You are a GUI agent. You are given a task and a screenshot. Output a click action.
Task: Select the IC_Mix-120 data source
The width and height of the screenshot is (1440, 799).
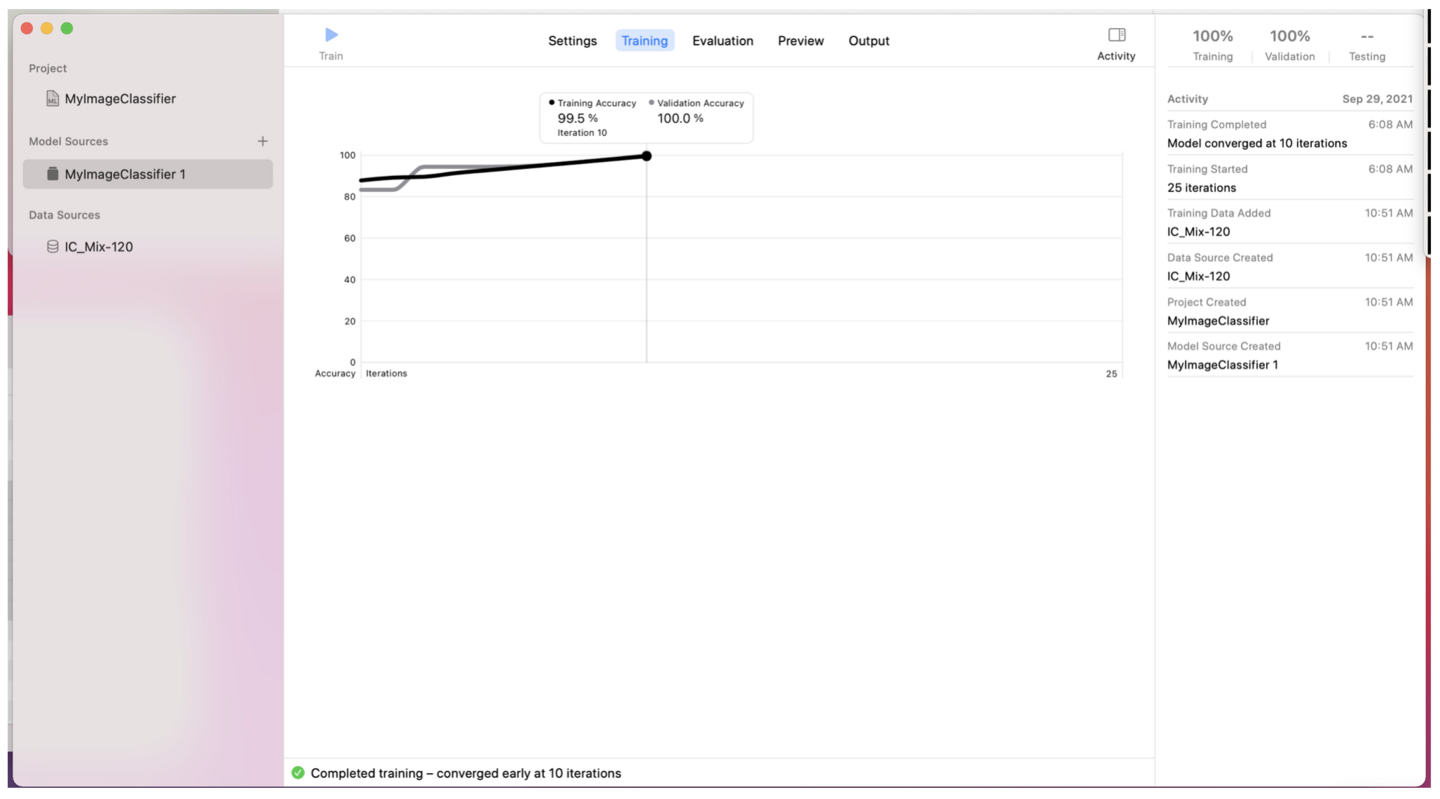click(99, 247)
